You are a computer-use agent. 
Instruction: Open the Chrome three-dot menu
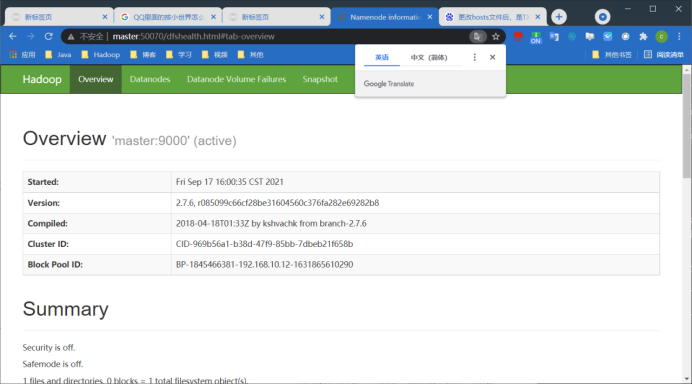point(679,37)
